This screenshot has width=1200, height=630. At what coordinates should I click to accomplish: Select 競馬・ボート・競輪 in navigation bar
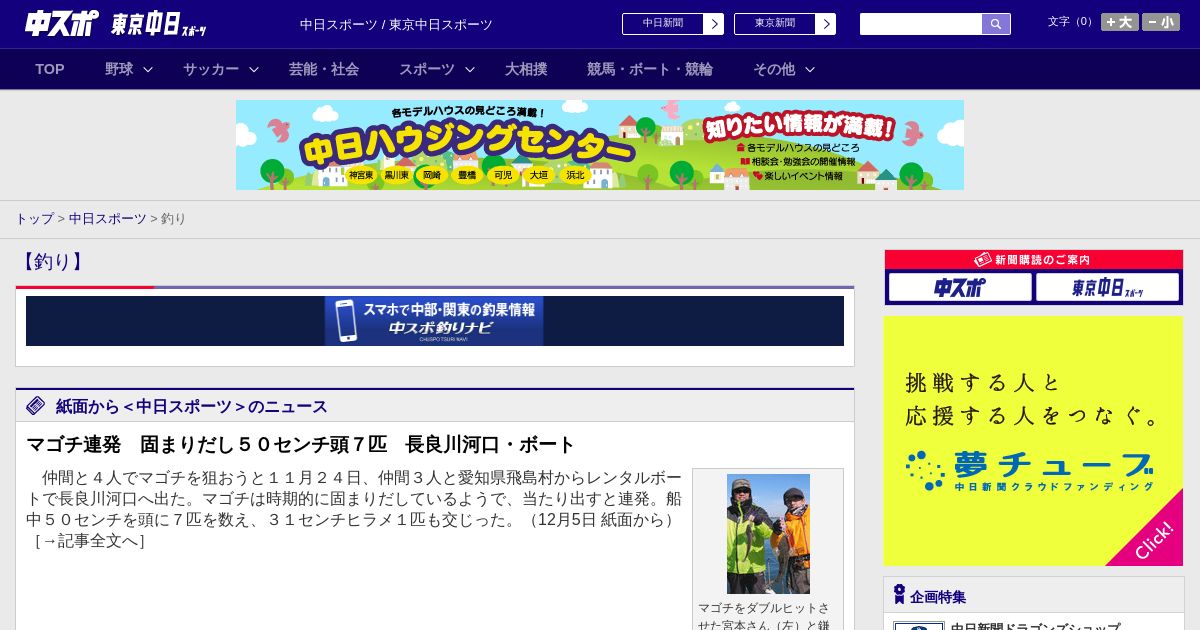tap(650, 69)
